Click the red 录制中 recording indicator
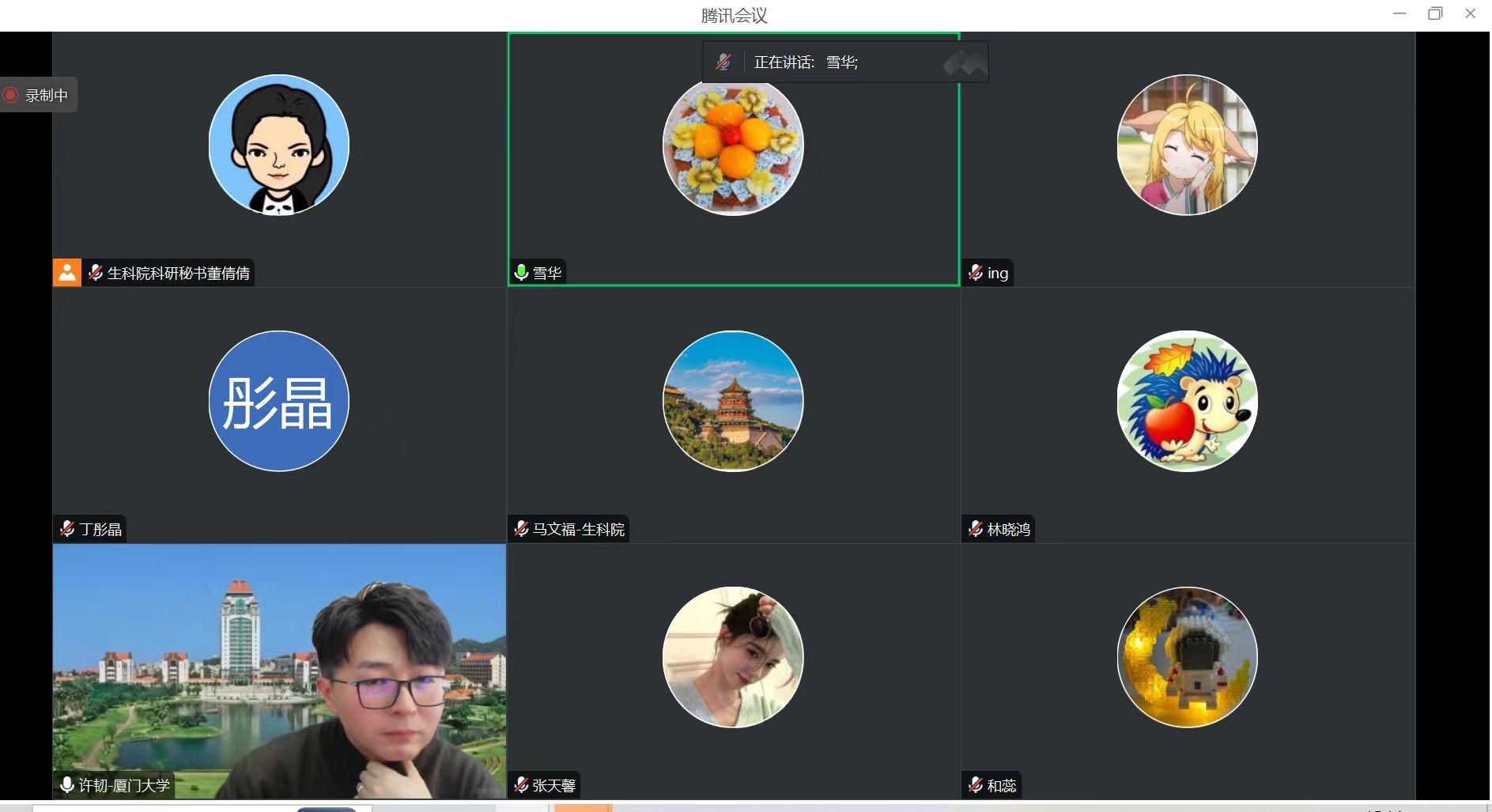This screenshot has width=1492, height=812. click(x=37, y=96)
